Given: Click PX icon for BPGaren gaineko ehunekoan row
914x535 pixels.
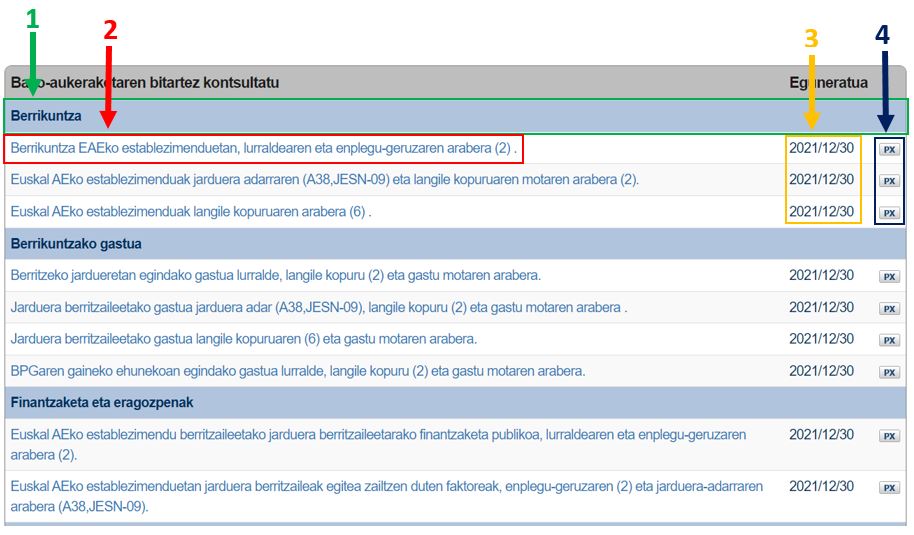Looking at the screenshot, I should 889,372.
